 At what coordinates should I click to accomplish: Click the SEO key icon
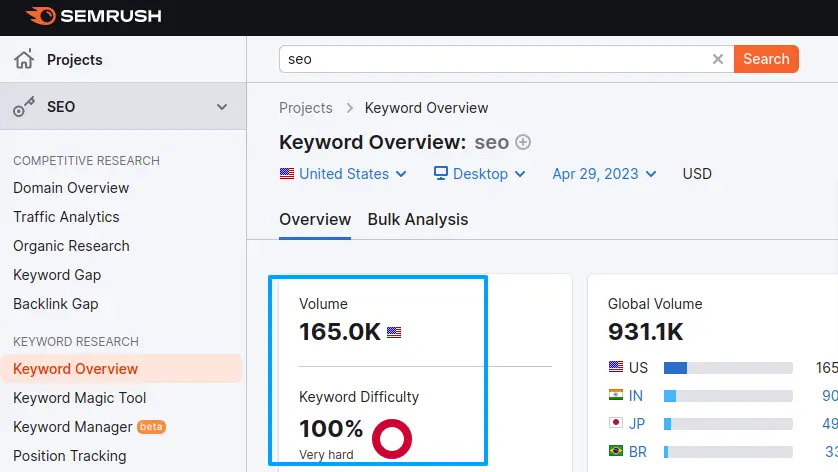tap(24, 106)
